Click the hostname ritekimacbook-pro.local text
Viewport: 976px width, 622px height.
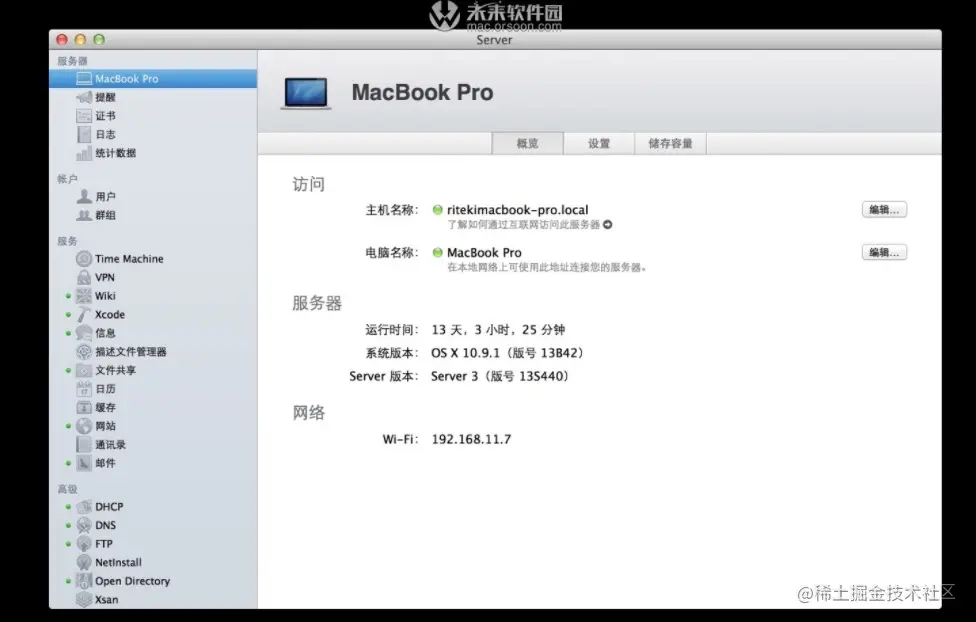(517, 210)
